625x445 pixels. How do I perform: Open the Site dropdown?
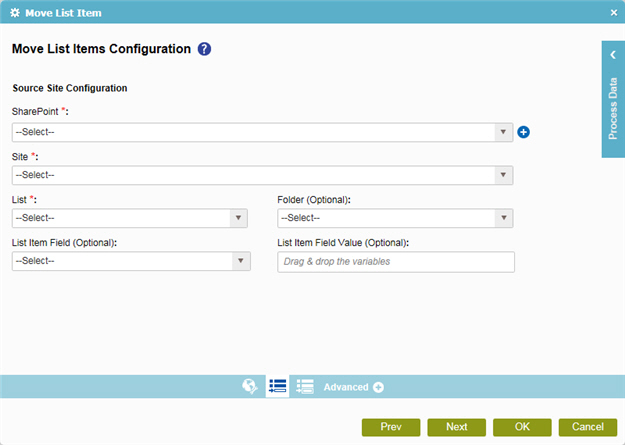pos(262,175)
